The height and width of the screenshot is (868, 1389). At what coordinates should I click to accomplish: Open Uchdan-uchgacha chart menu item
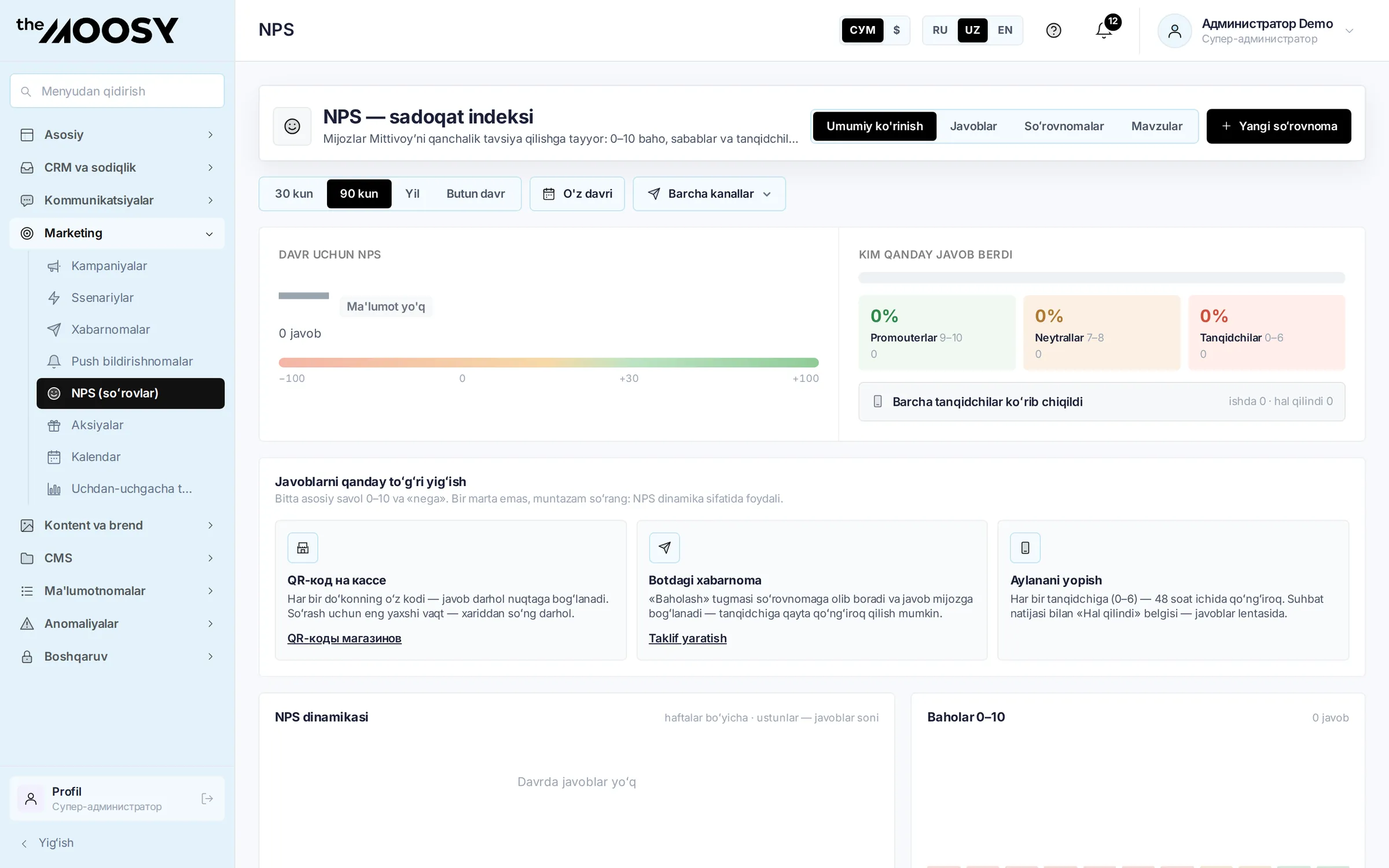(130, 488)
